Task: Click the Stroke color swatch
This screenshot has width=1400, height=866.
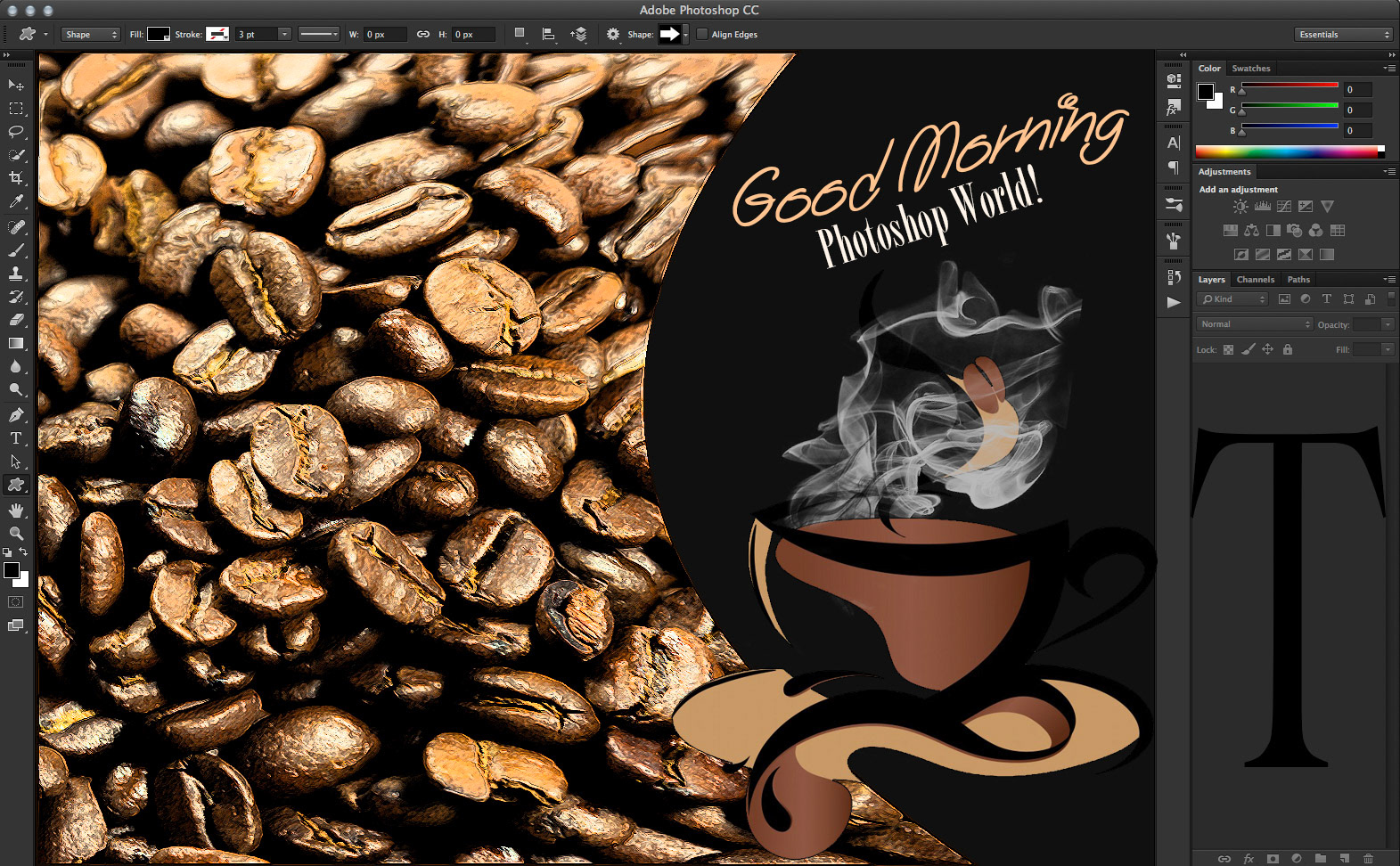Action: click(x=217, y=34)
